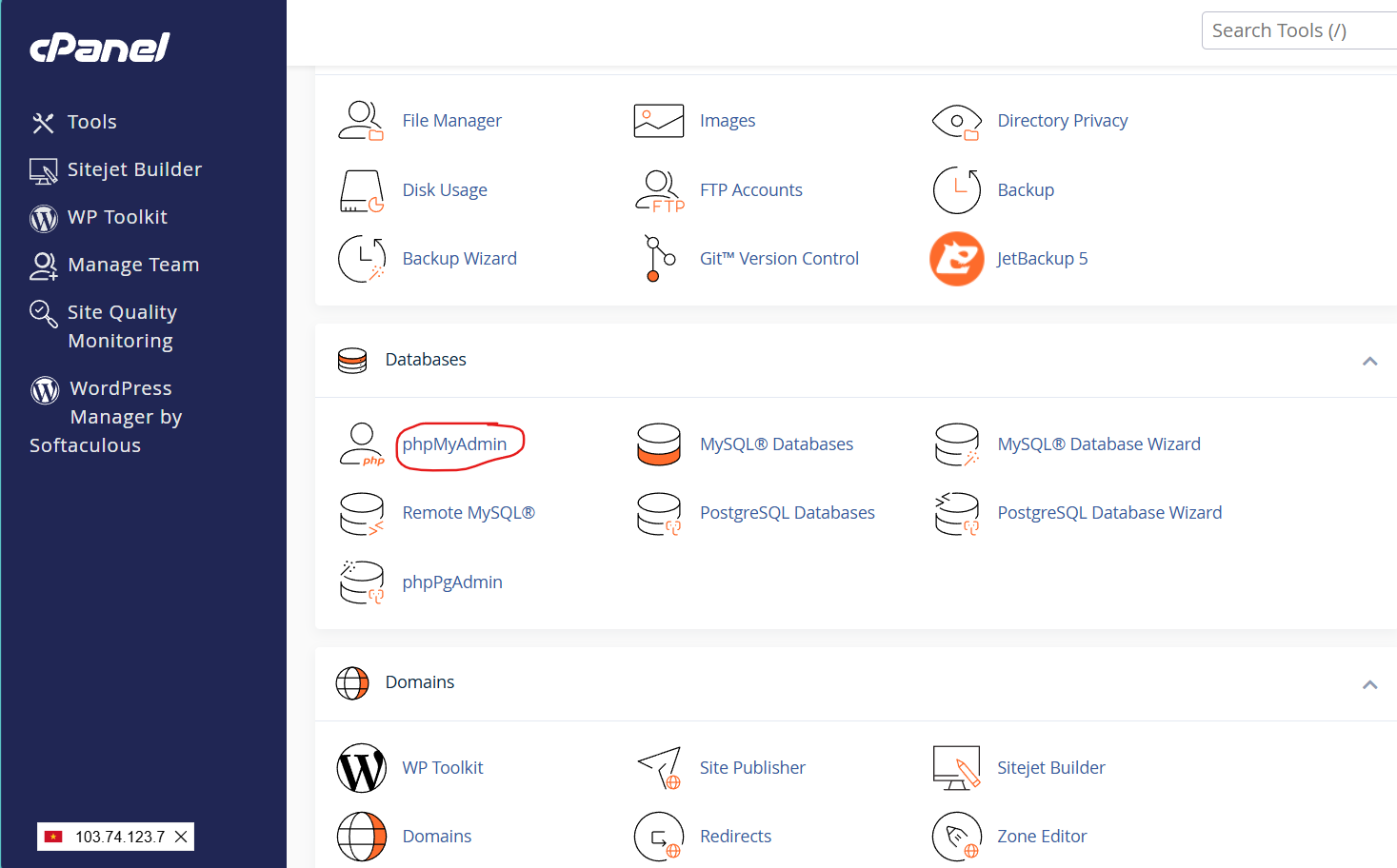Open WP Toolkit in the sidebar

pyautogui.click(x=117, y=217)
